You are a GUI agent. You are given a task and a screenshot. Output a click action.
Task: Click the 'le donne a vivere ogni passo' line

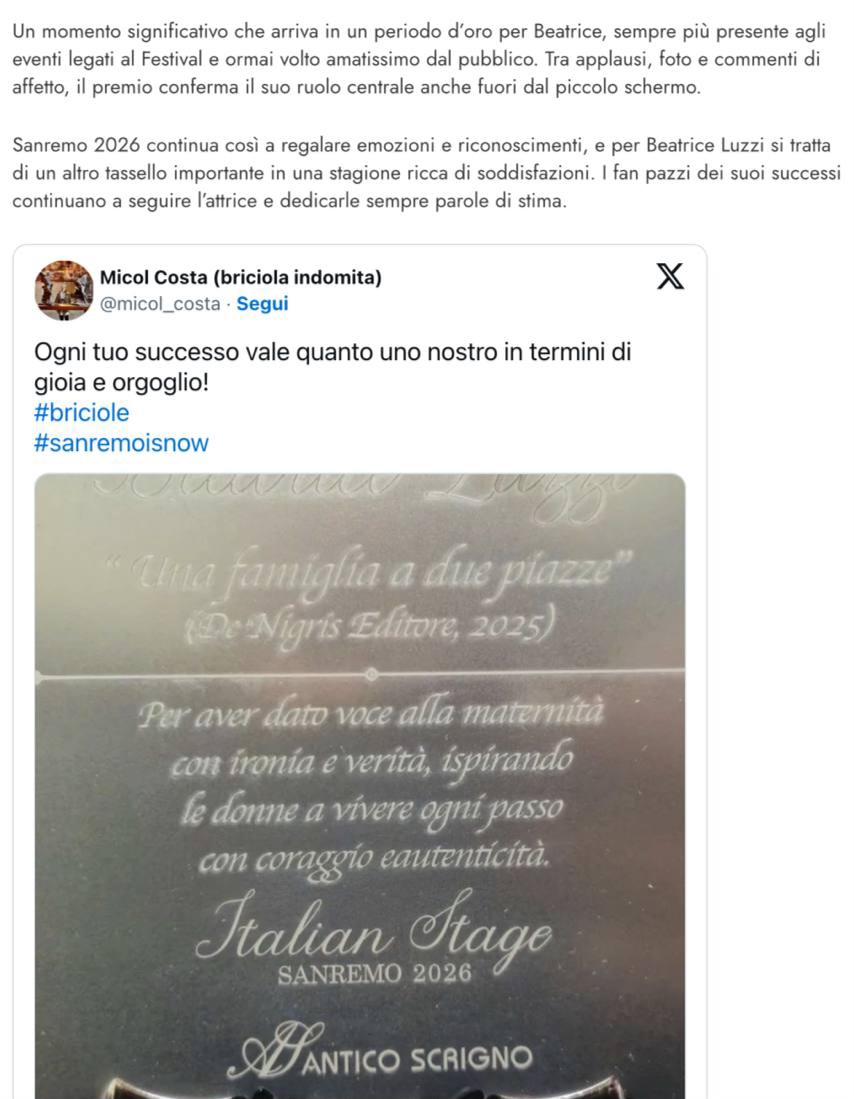[x=372, y=812]
